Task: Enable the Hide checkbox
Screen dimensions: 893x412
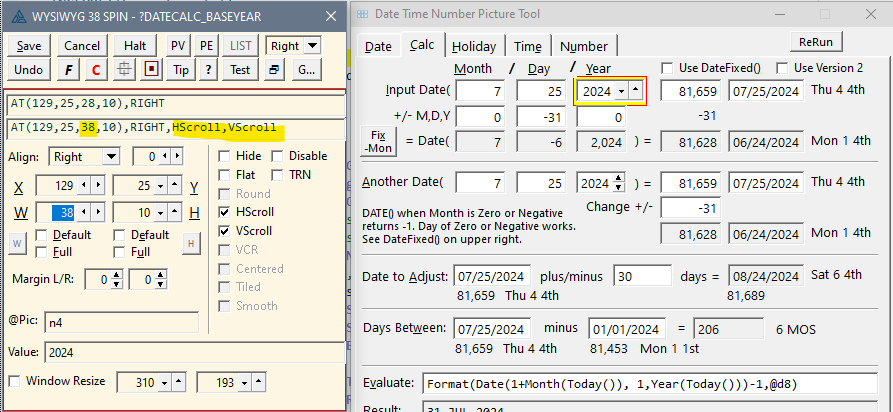Action: pos(225,156)
